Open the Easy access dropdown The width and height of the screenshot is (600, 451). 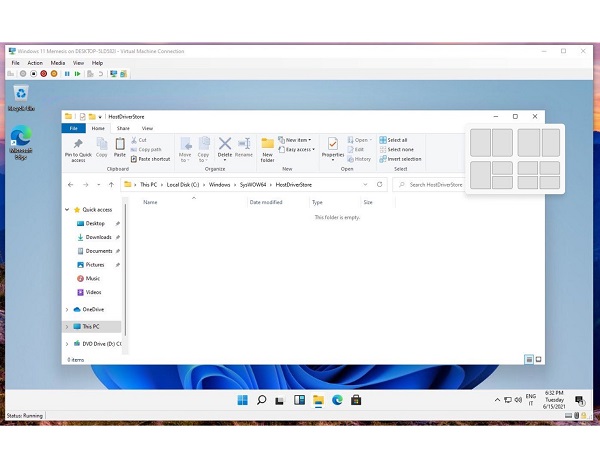[x=297, y=150]
